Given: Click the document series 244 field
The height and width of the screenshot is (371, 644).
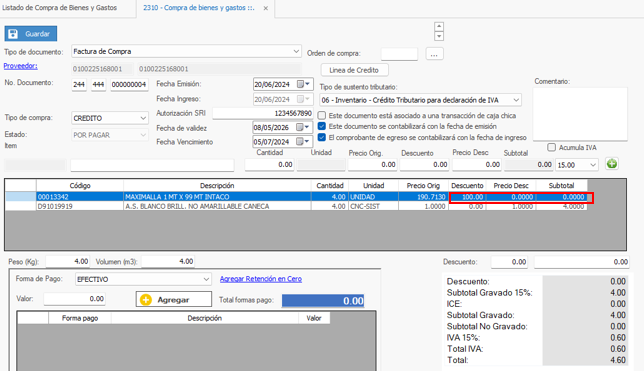Looking at the screenshot, I should 79,84.
